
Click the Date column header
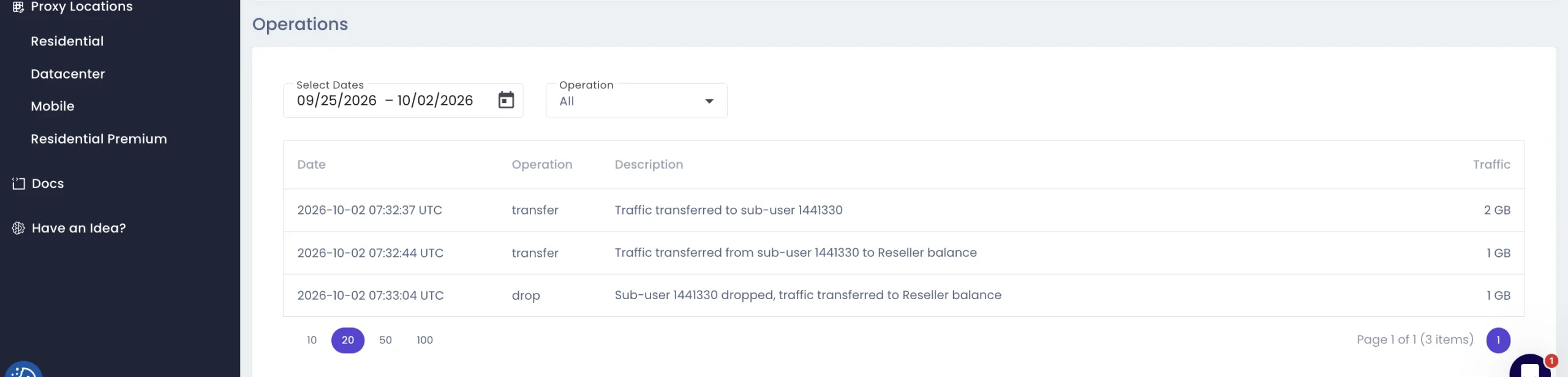(311, 164)
